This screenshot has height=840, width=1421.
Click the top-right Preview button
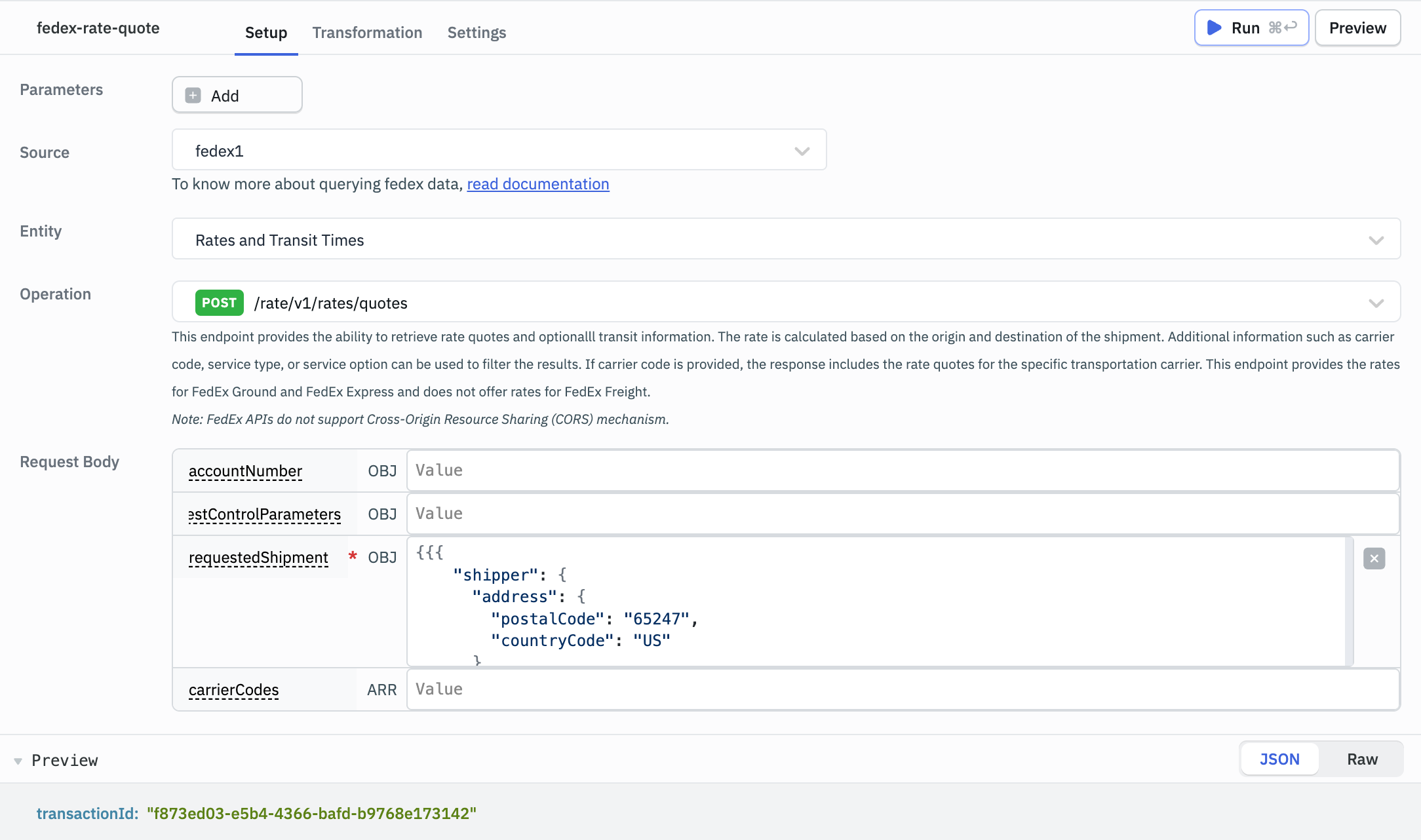(1357, 28)
